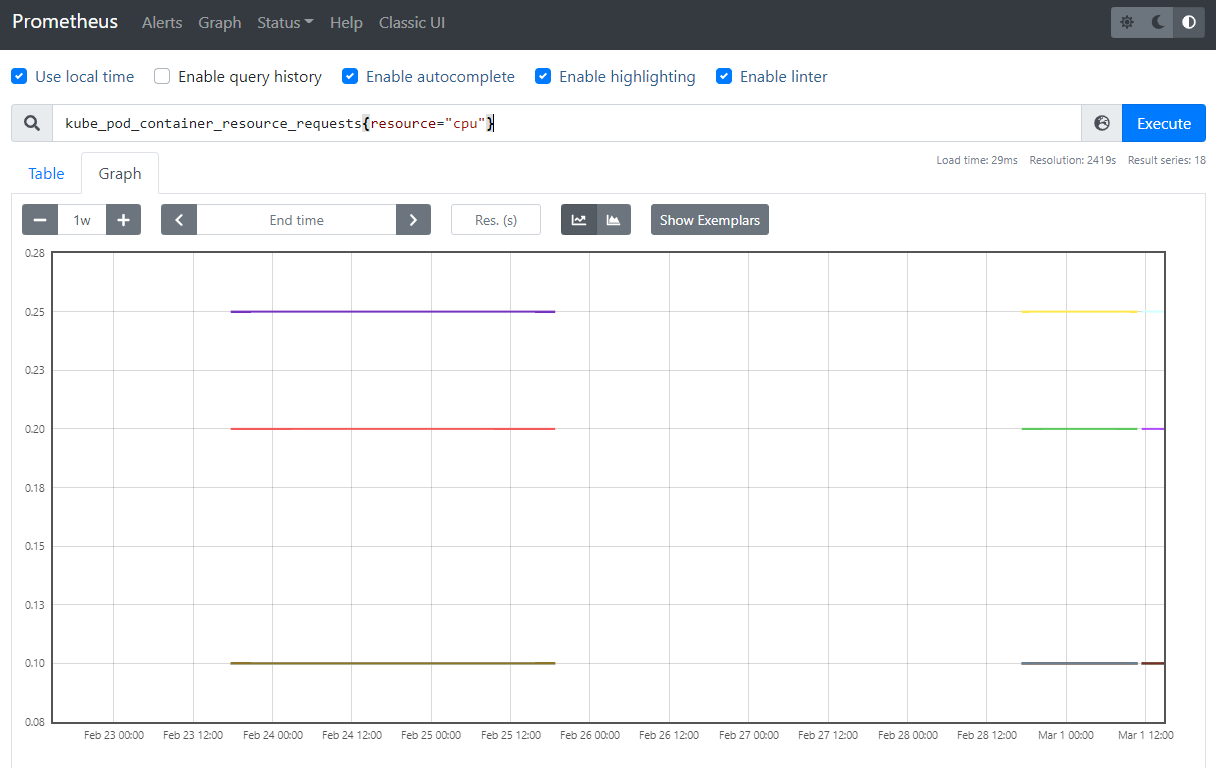Enable the query history checkbox
1216x768 pixels.
point(162,76)
